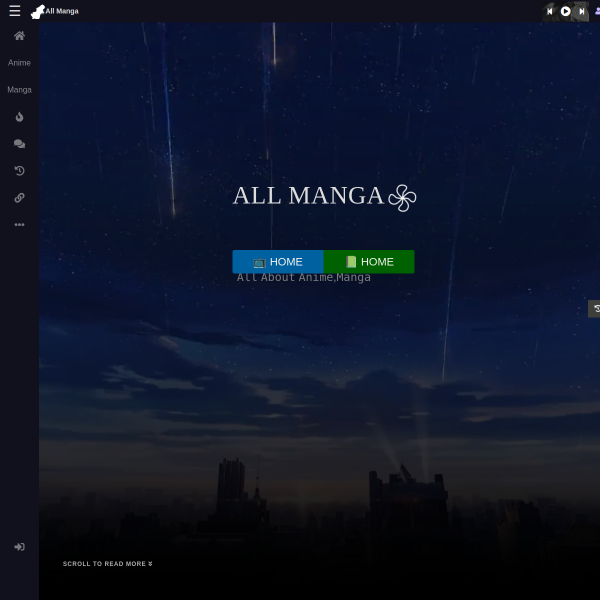Play the music player
600x600 pixels.
[x=566, y=11]
